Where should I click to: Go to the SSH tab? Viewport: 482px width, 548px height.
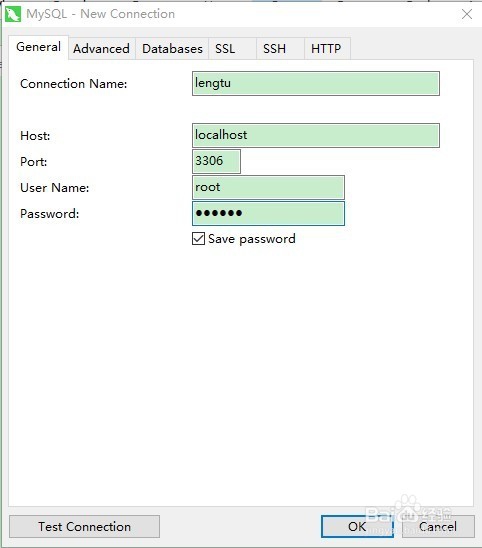pyautogui.click(x=274, y=49)
